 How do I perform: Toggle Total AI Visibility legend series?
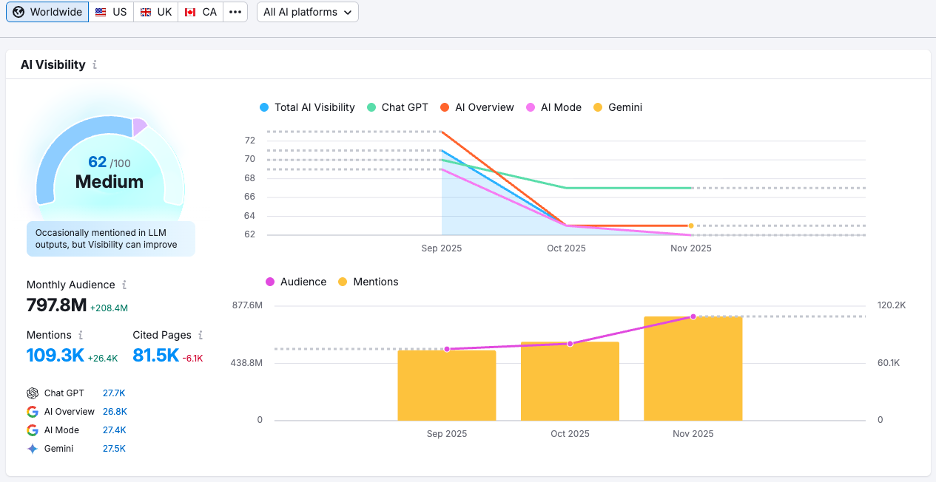[307, 107]
